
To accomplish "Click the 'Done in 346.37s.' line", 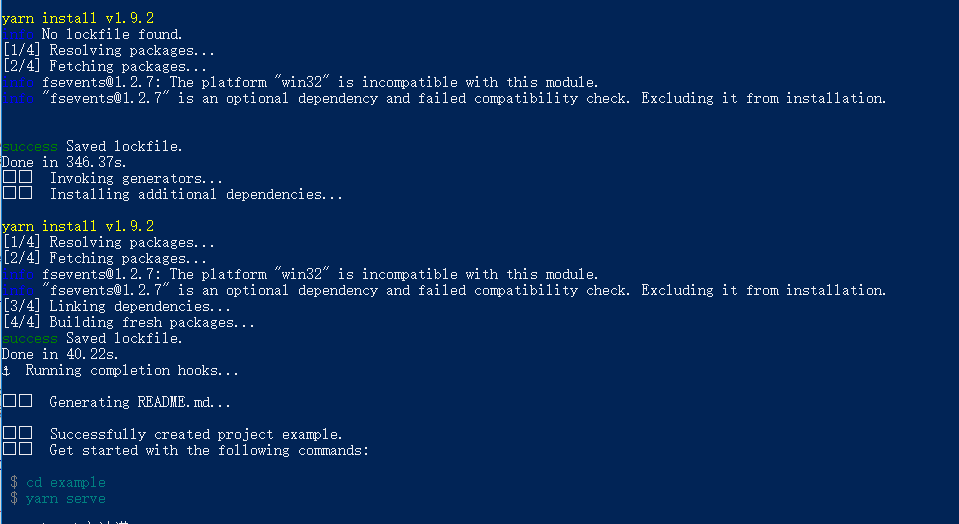I will tap(61, 162).
